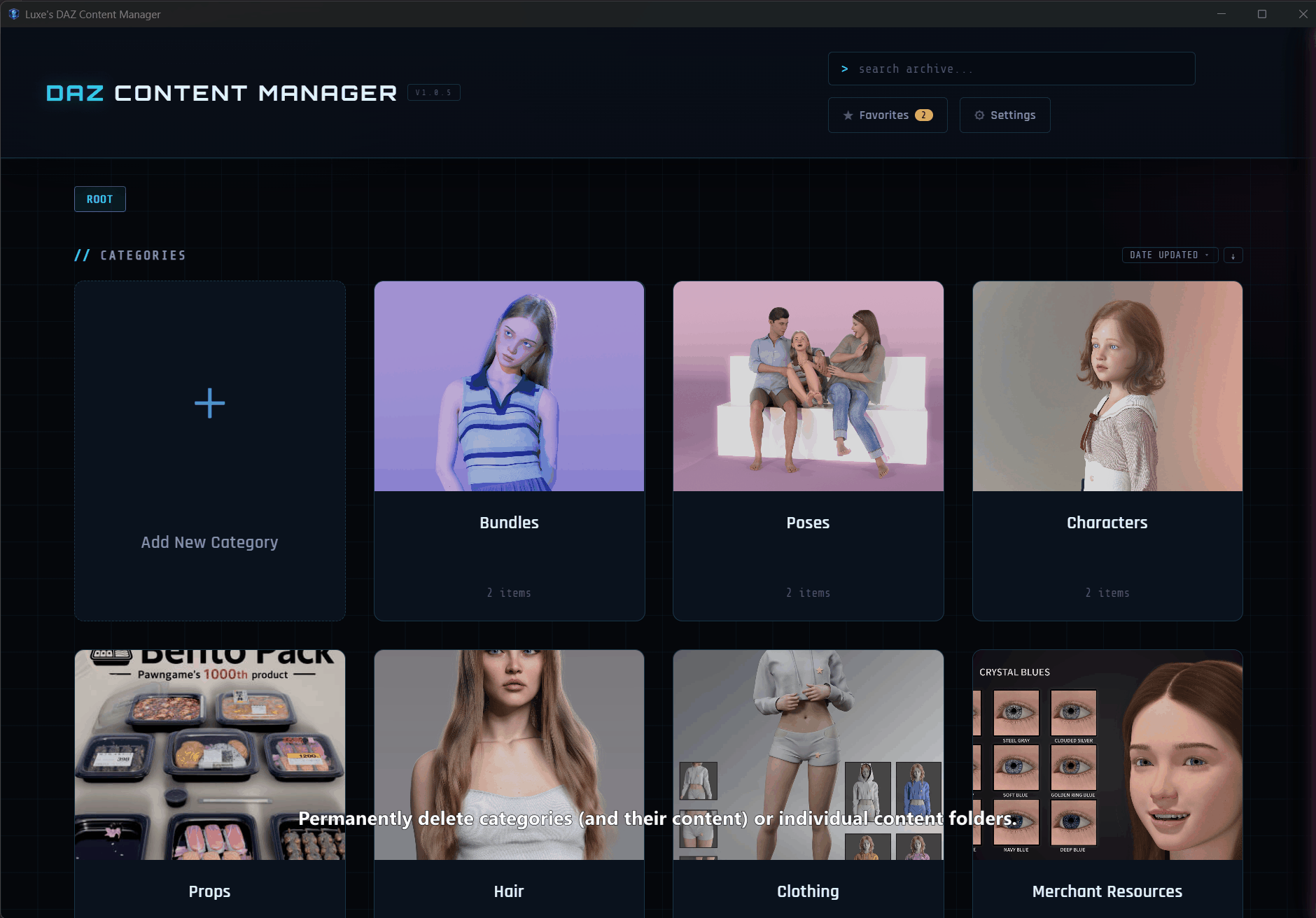Viewport: 1316px width, 918px height.
Task: Click the Poses title text
Action: click(808, 523)
